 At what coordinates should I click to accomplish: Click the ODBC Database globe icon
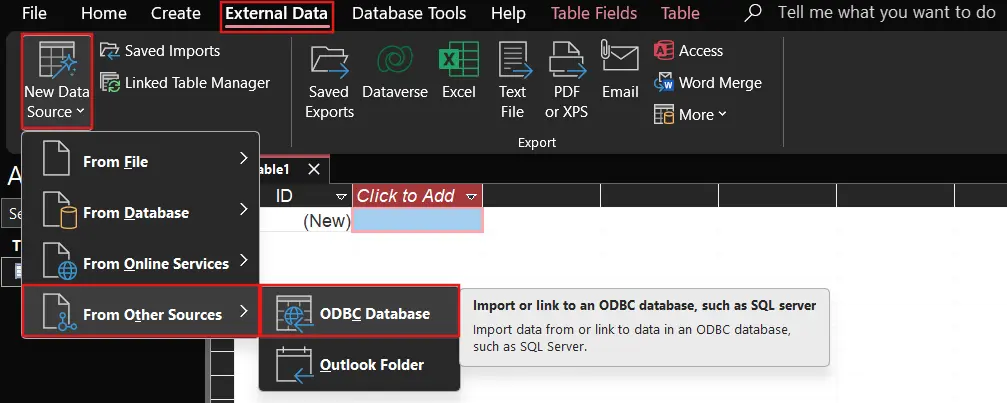294,313
